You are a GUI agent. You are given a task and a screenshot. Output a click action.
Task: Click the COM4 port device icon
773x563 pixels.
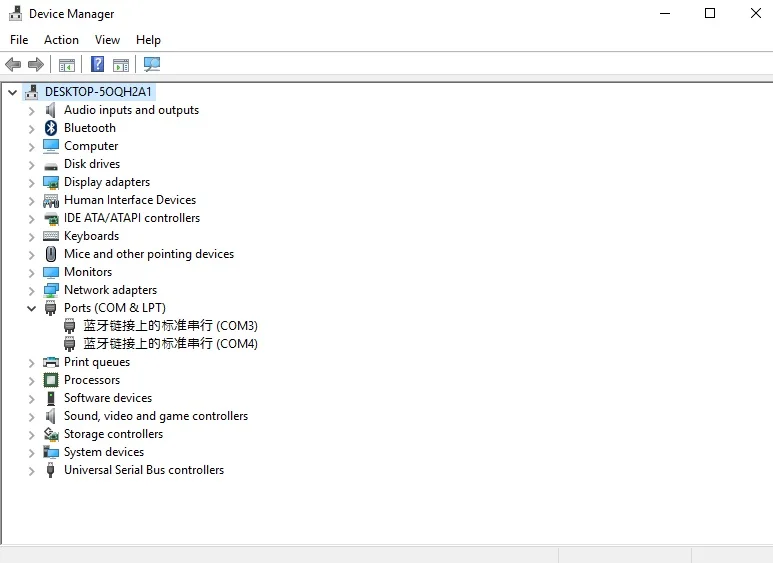click(70, 344)
